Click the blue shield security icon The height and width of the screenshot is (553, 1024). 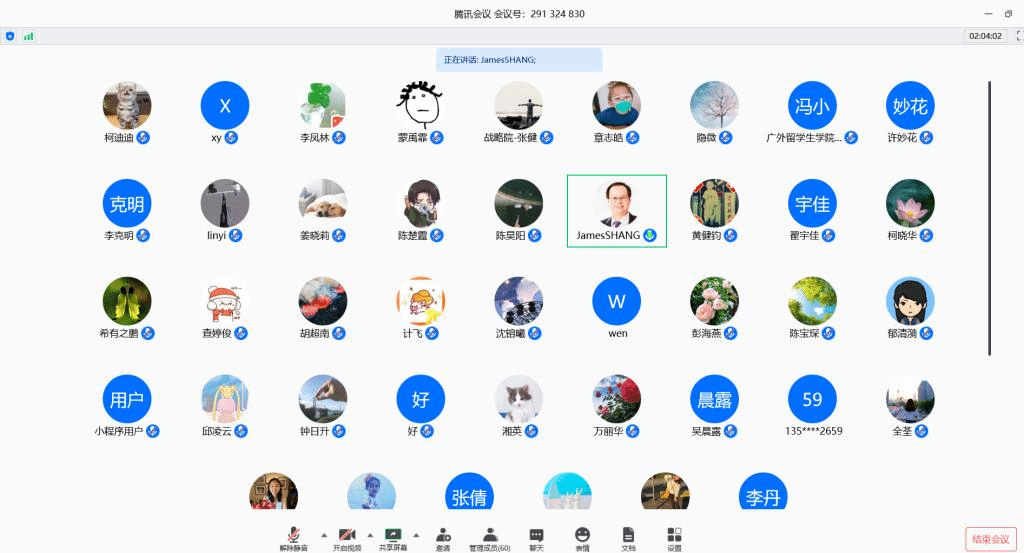(10, 36)
